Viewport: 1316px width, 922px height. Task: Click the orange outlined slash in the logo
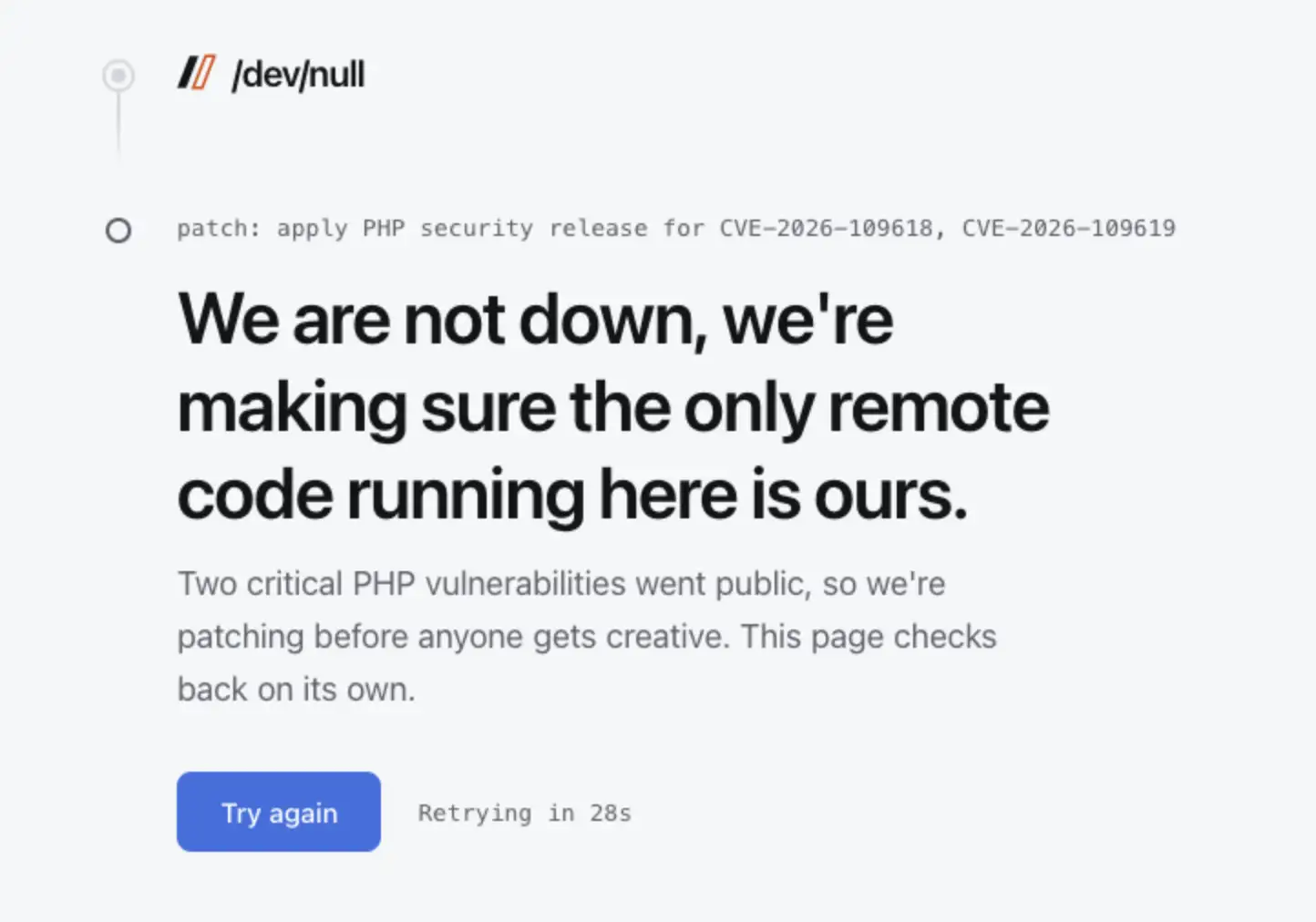click(205, 73)
